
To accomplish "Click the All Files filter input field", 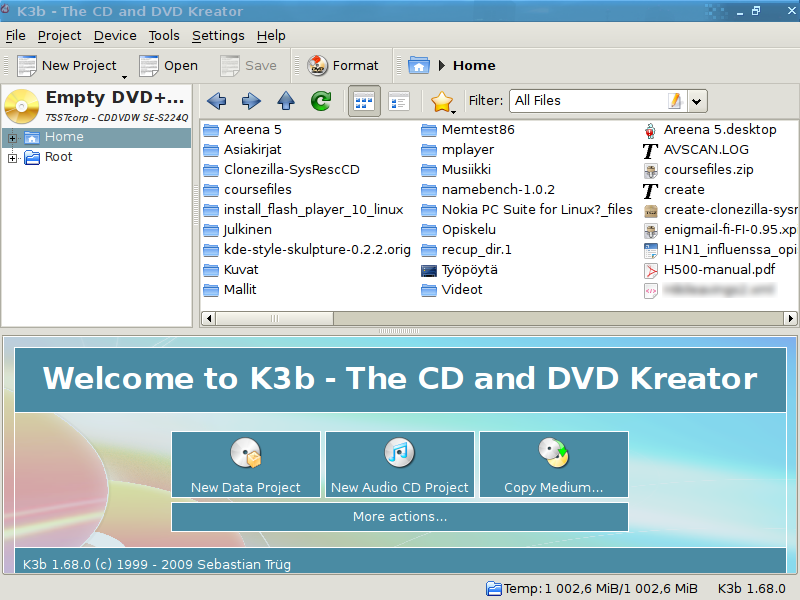I will point(588,101).
